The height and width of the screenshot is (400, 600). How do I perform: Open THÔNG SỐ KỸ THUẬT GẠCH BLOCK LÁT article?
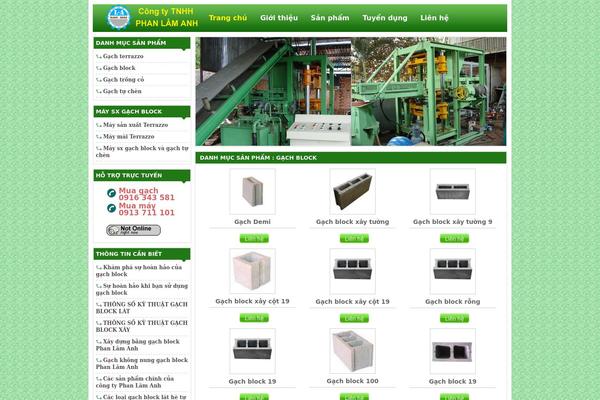(142, 307)
